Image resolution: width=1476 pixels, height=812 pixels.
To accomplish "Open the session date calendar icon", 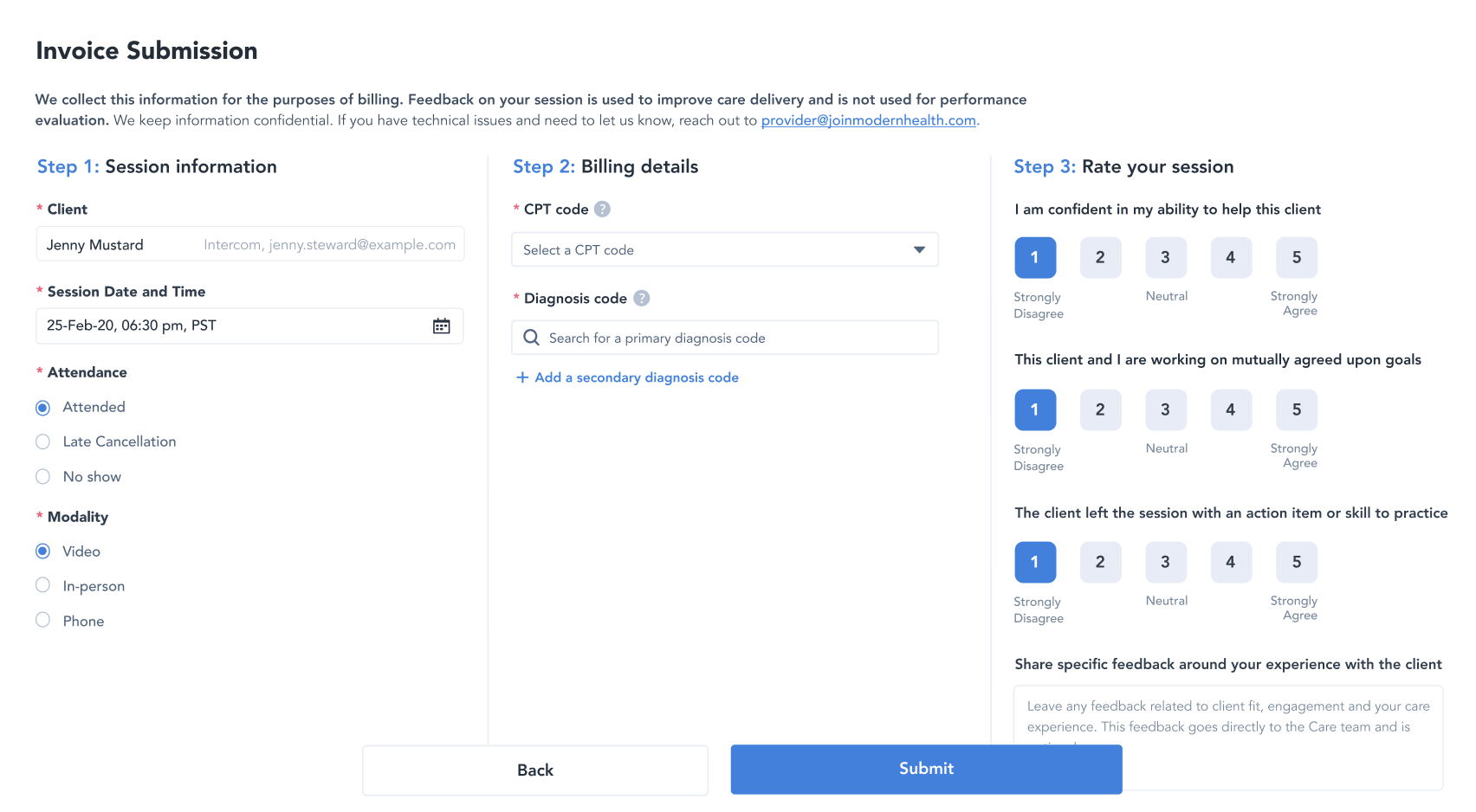I will point(442,326).
